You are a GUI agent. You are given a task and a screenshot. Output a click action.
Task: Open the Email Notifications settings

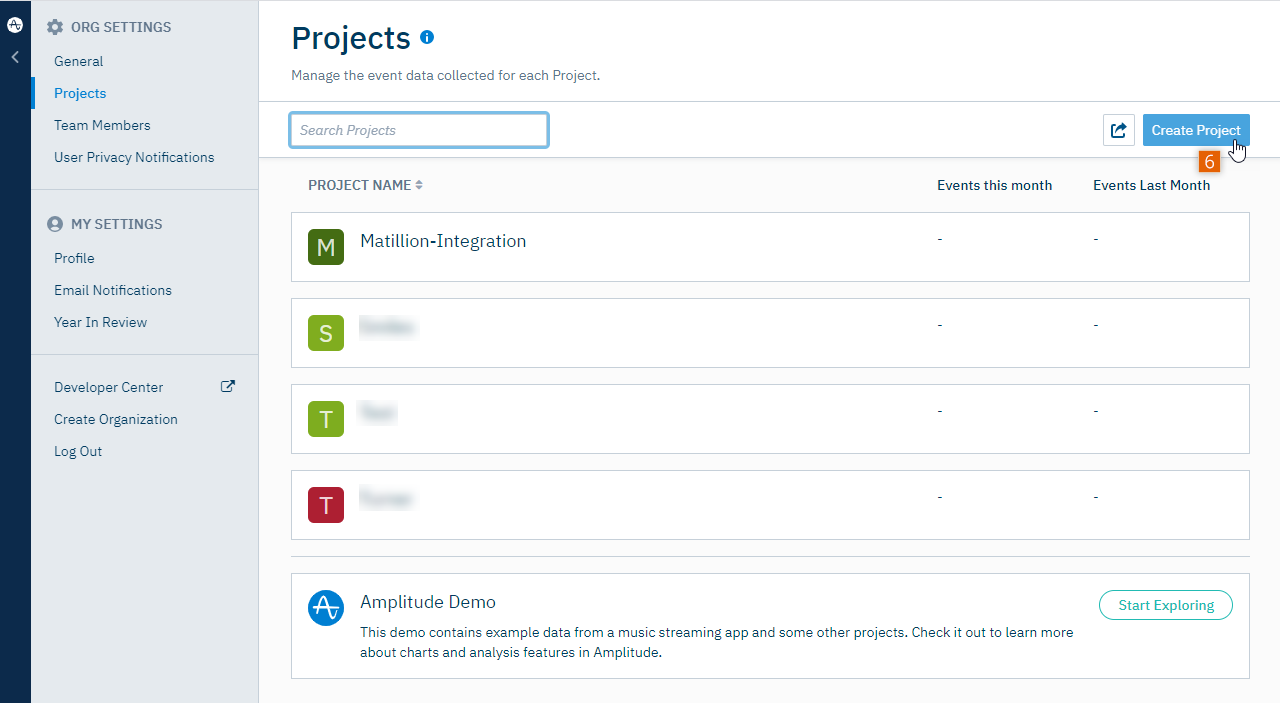(113, 290)
